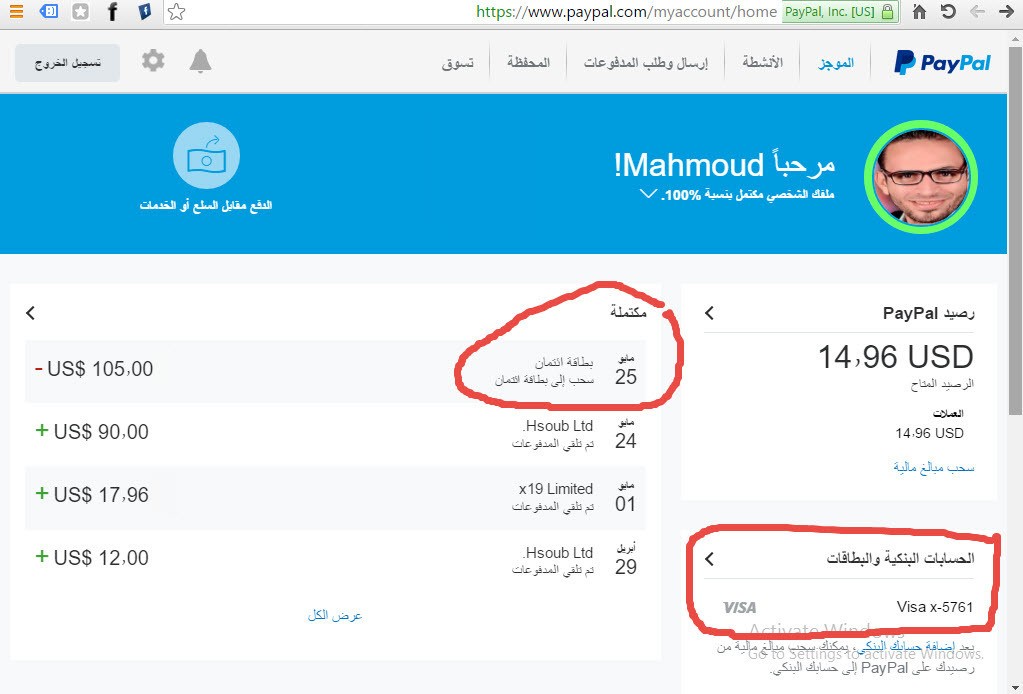Screen dimensions: 1023x694
Task: Click the الحسابات البنكية والبطاقات heading
Action: 900,558
